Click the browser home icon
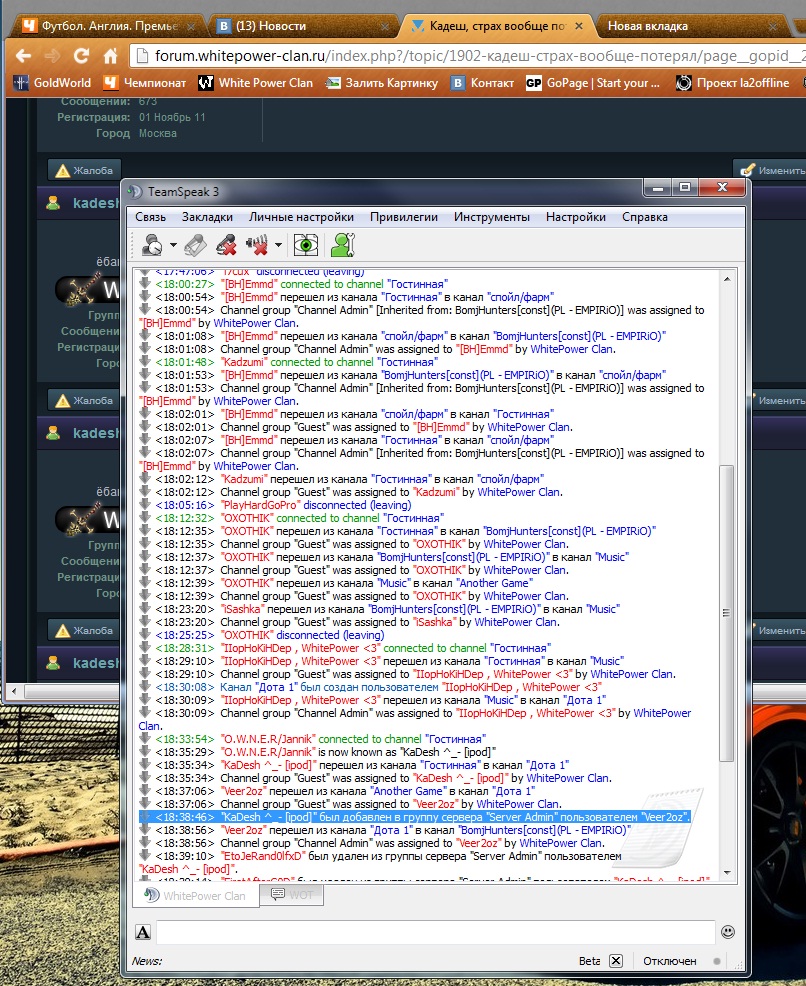Viewport: 806px width, 986px height. pyautogui.click(x=111, y=56)
